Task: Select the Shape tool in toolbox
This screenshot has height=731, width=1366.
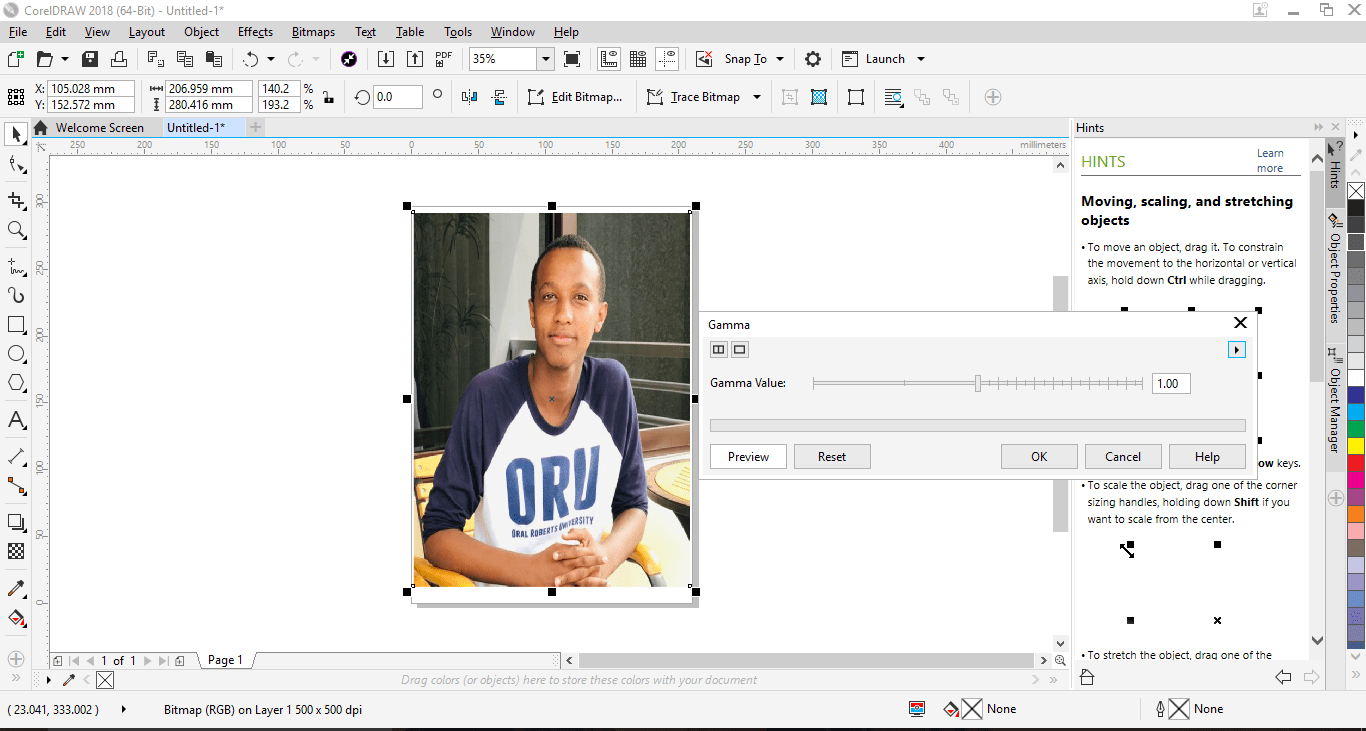Action: tap(17, 165)
